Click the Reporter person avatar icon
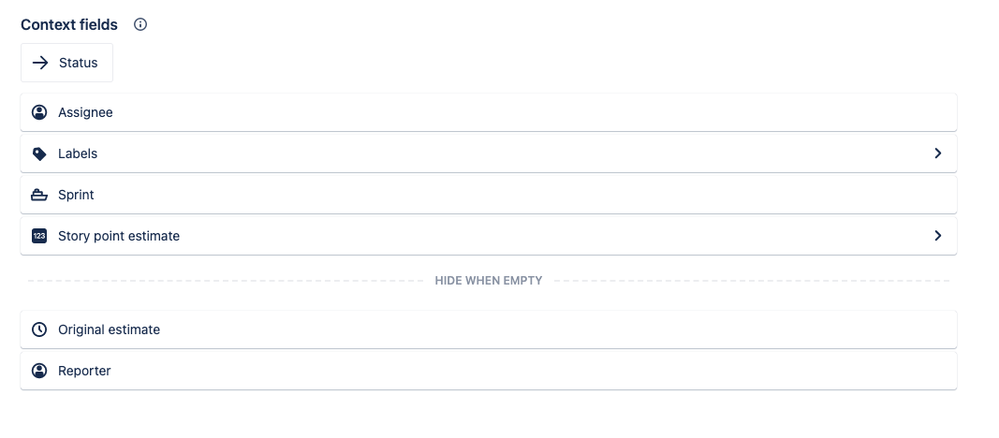Image resolution: width=999 pixels, height=438 pixels. tap(40, 370)
